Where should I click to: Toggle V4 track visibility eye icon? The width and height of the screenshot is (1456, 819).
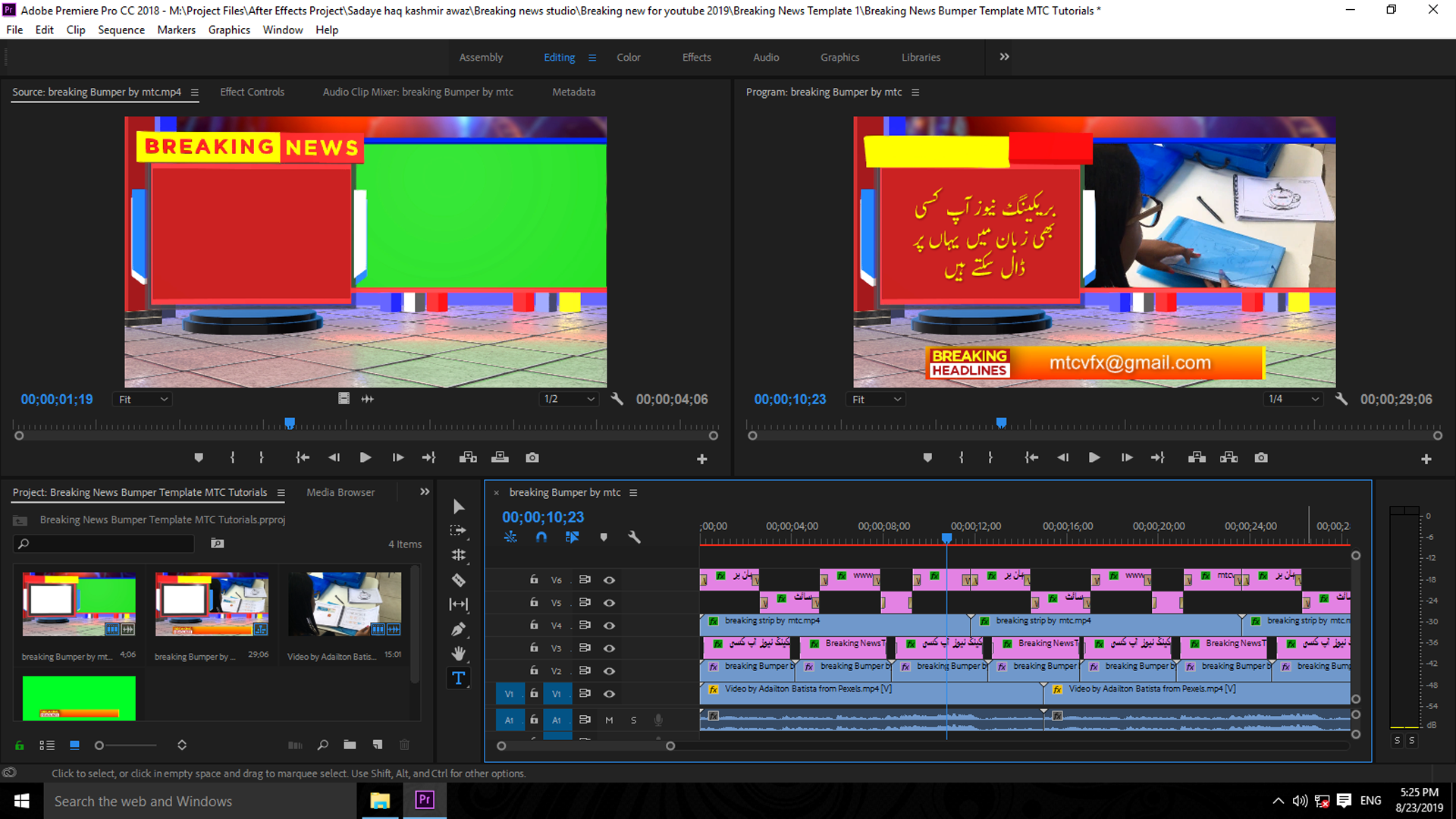[x=608, y=625]
